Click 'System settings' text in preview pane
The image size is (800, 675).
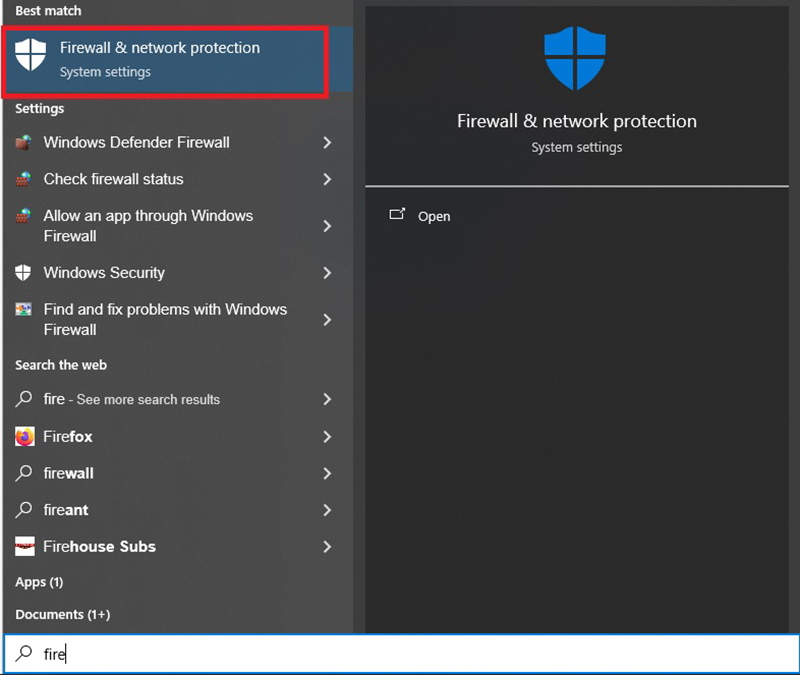tap(577, 147)
